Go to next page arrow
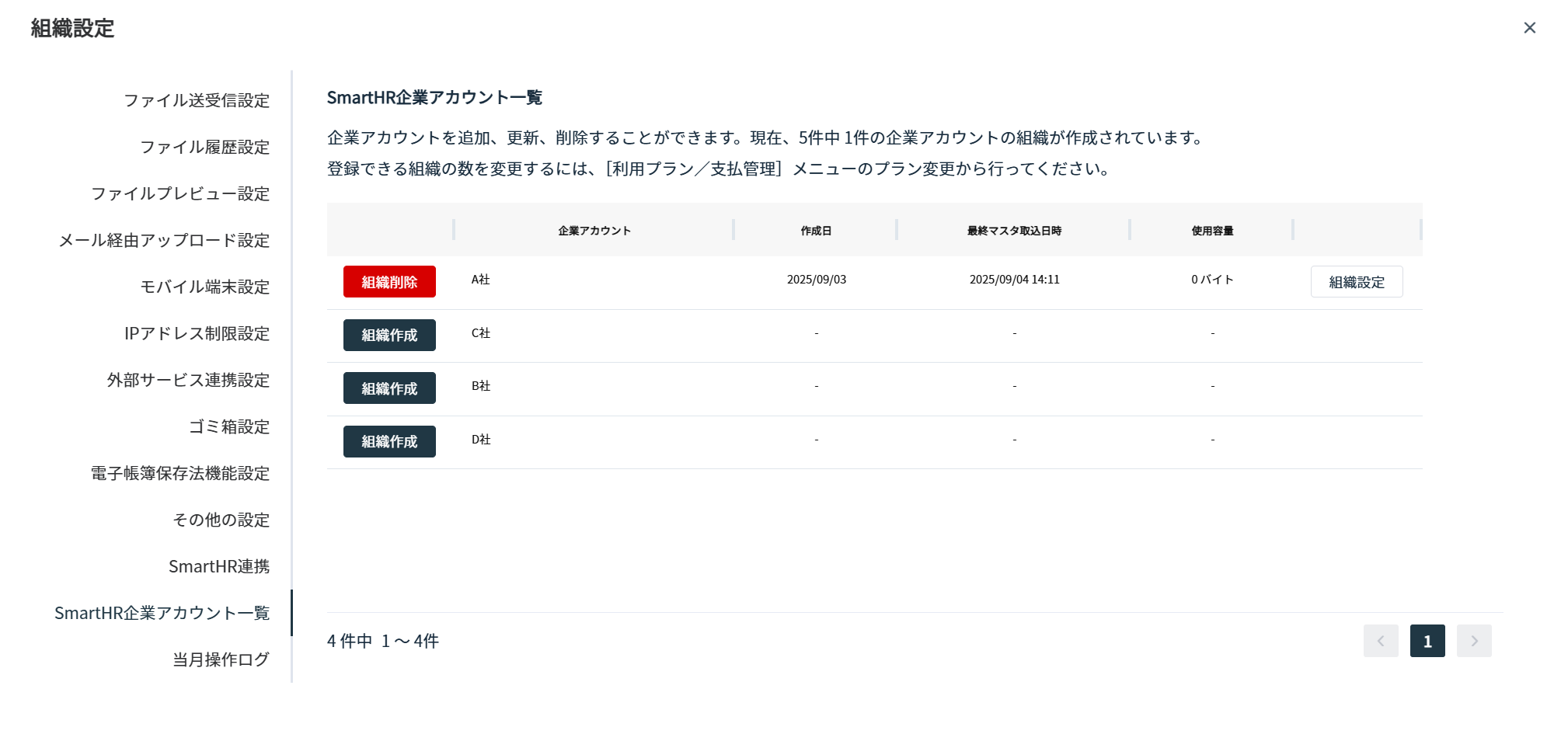Viewport: 1568px width, 748px height. tap(1474, 641)
